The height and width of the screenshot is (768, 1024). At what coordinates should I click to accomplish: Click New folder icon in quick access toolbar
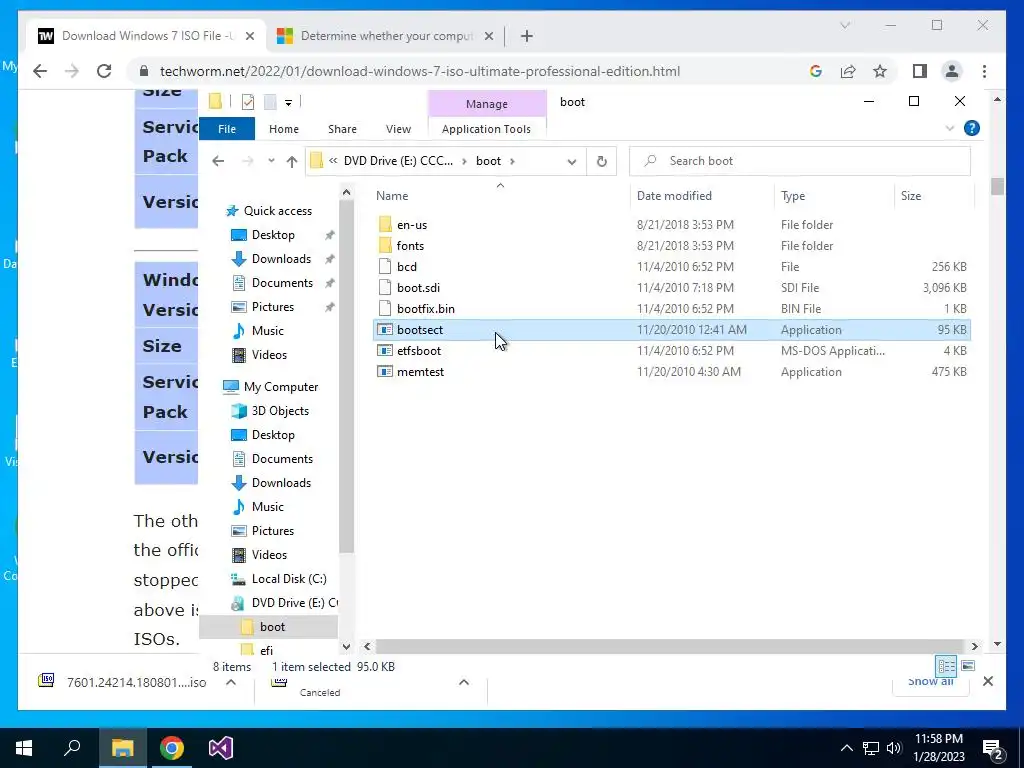click(270, 101)
